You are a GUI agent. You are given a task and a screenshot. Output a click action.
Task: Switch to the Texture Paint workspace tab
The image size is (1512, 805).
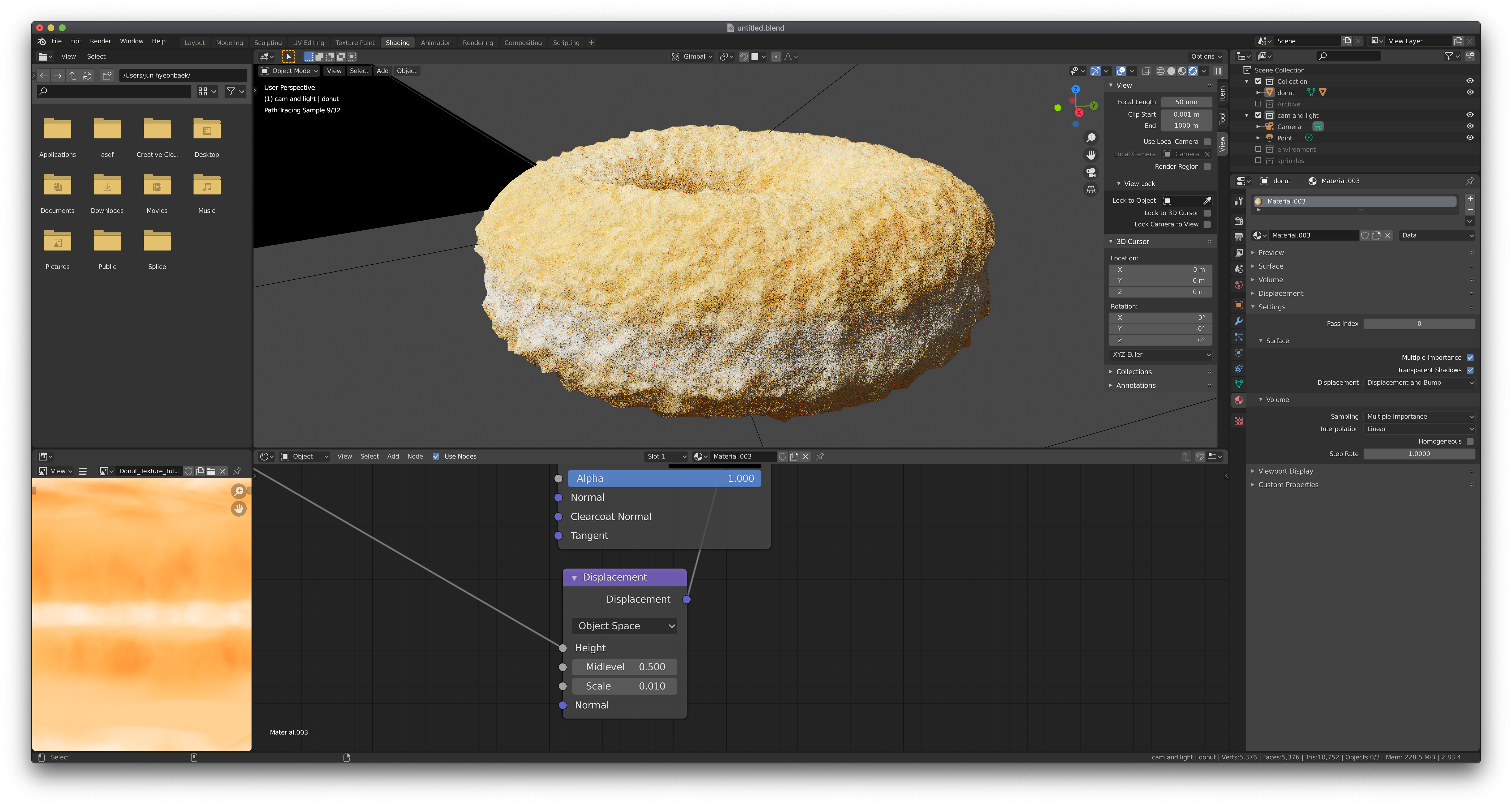(355, 43)
